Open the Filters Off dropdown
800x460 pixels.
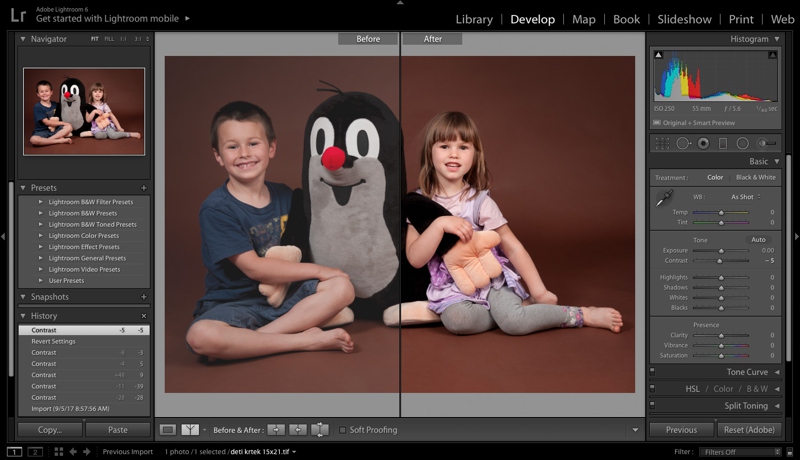740,452
